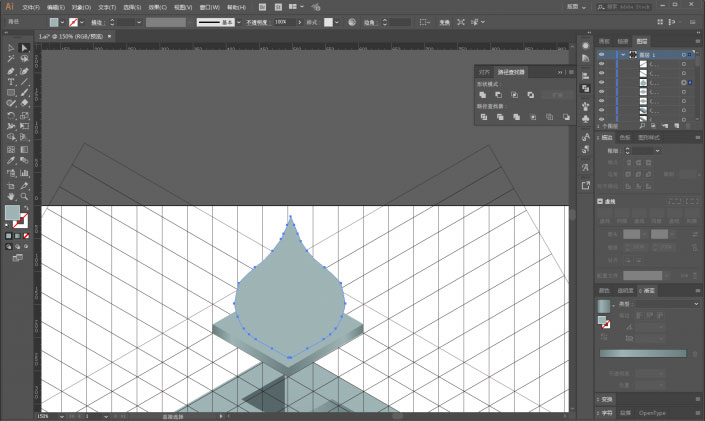Click the gradient slider bar in Gradient panel
The image size is (705, 421).
click(x=643, y=354)
